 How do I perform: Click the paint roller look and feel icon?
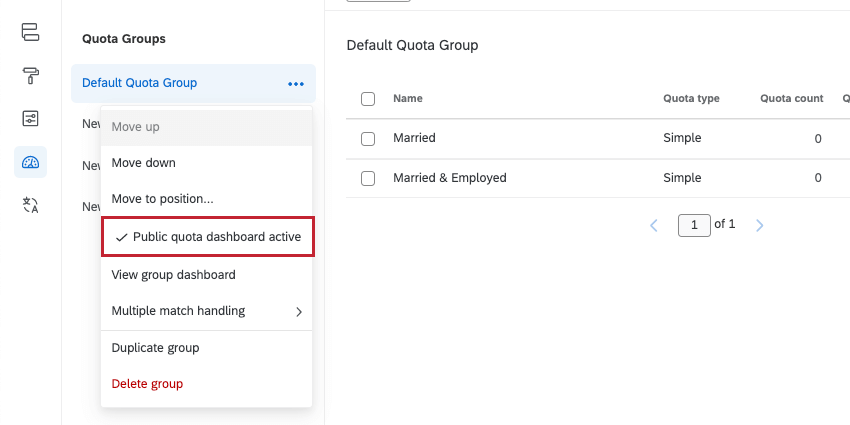point(30,75)
